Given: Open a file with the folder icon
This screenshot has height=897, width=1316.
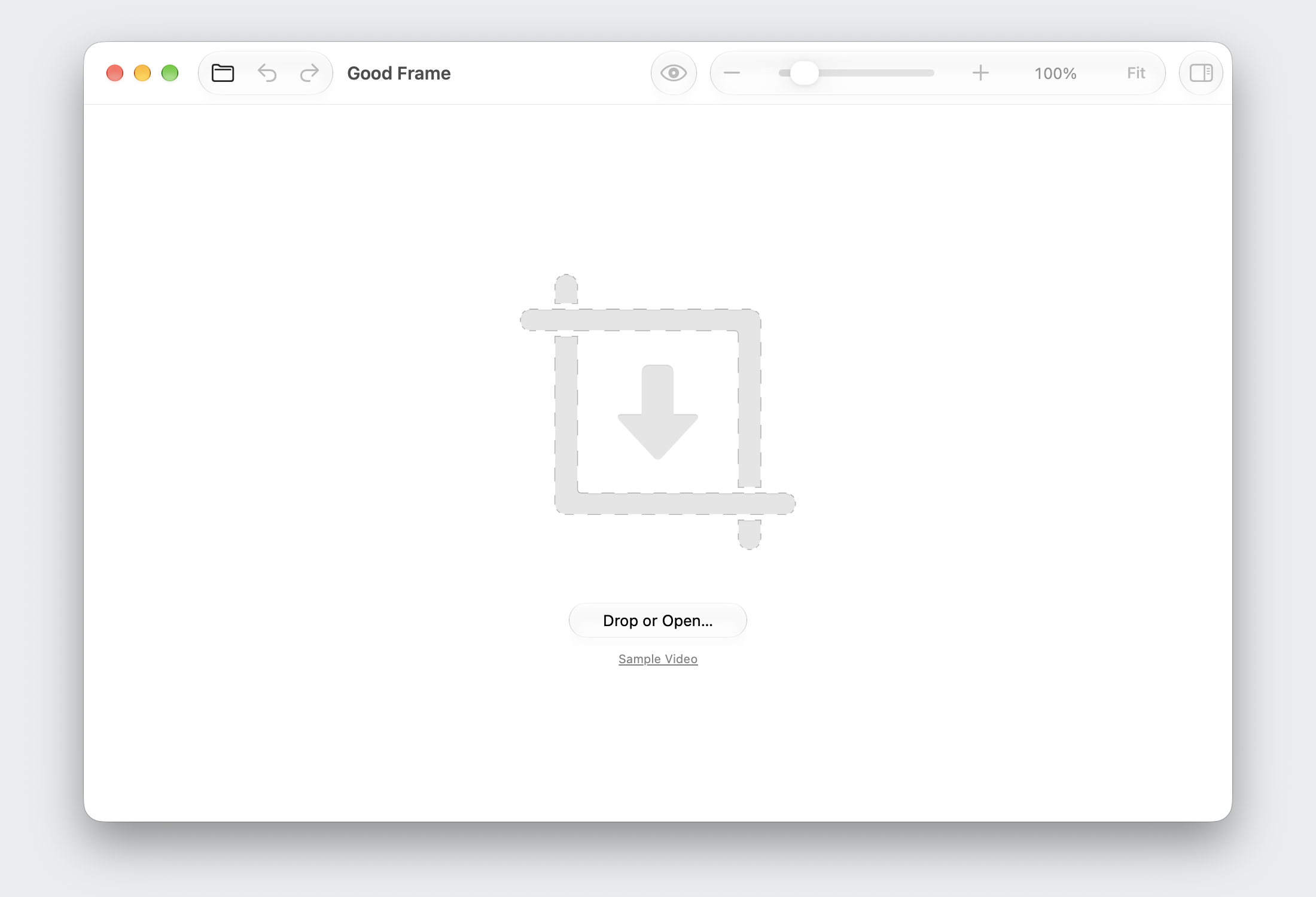Looking at the screenshot, I should click(x=223, y=73).
